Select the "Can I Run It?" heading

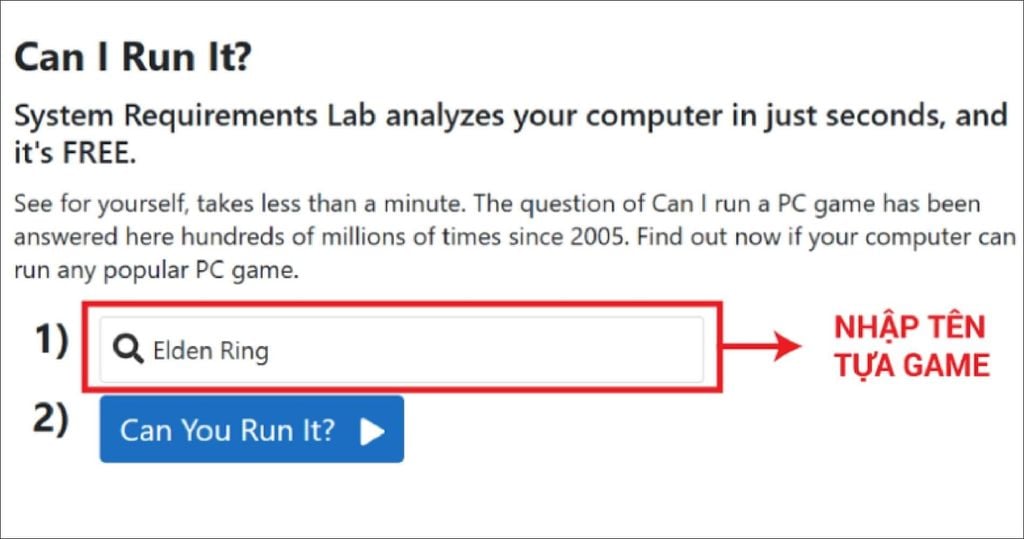[132, 59]
